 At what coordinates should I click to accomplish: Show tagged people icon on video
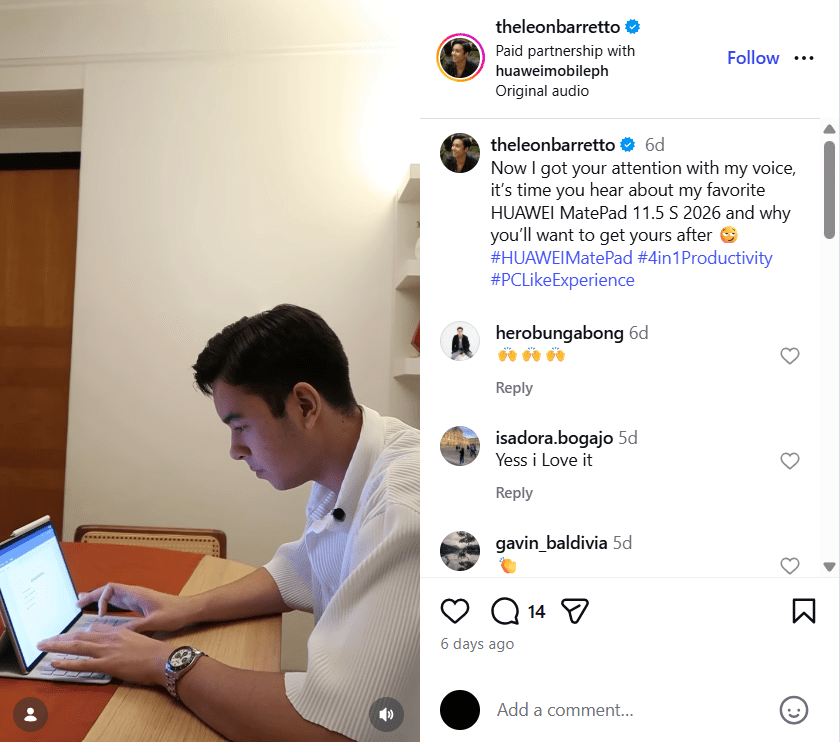31,714
